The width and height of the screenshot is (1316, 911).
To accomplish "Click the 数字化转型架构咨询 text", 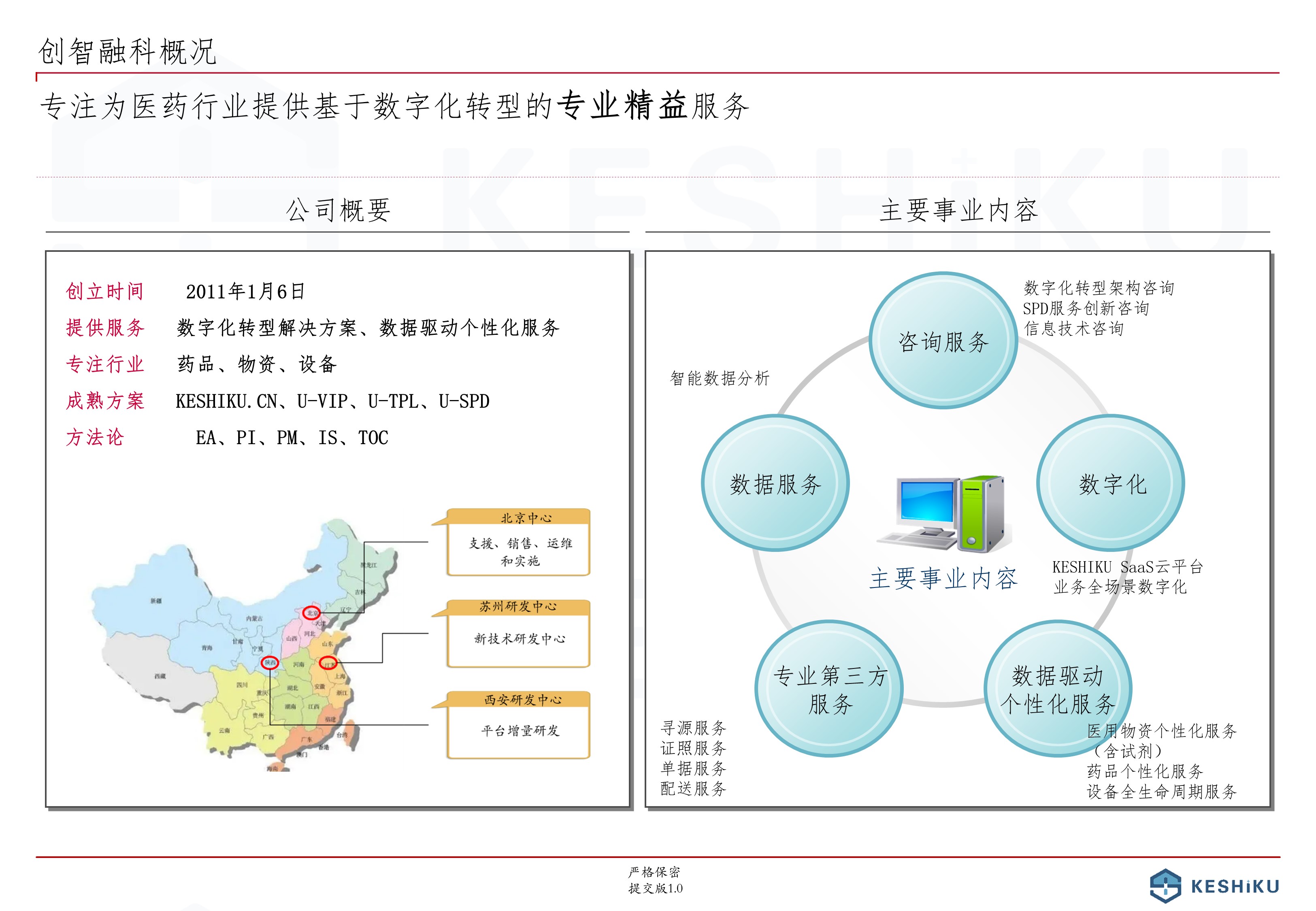I will click(1099, 288).
